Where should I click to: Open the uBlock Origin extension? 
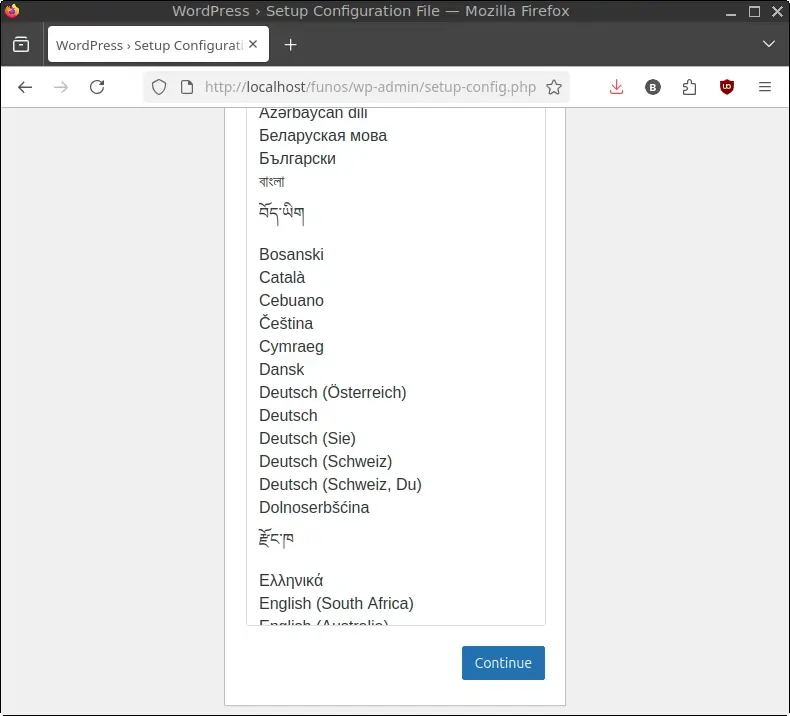click(727, 87)
